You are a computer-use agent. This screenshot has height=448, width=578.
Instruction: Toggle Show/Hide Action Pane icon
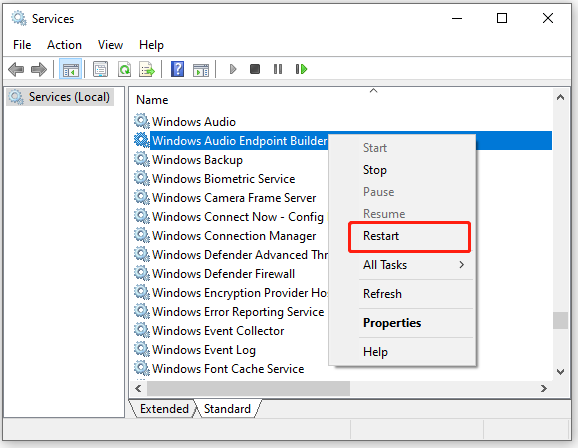(x=201, y=69)
